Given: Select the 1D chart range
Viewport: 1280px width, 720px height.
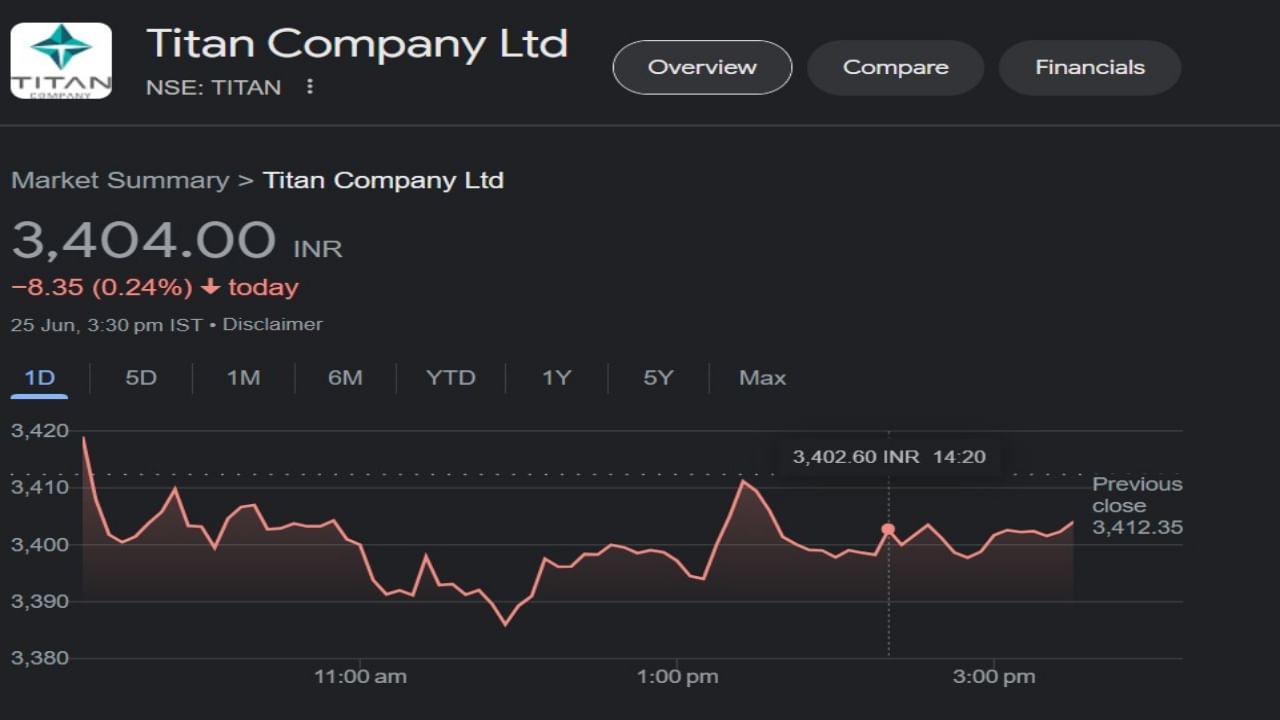Looking at the screenshot, I should pos(39,378).
